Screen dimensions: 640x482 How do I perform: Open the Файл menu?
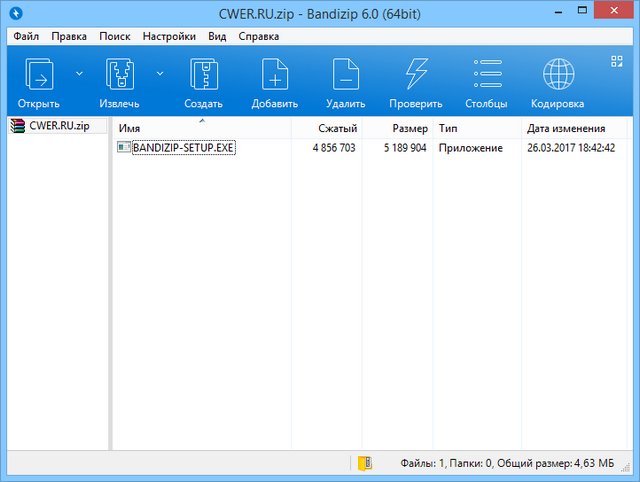(x=26, y=36)
